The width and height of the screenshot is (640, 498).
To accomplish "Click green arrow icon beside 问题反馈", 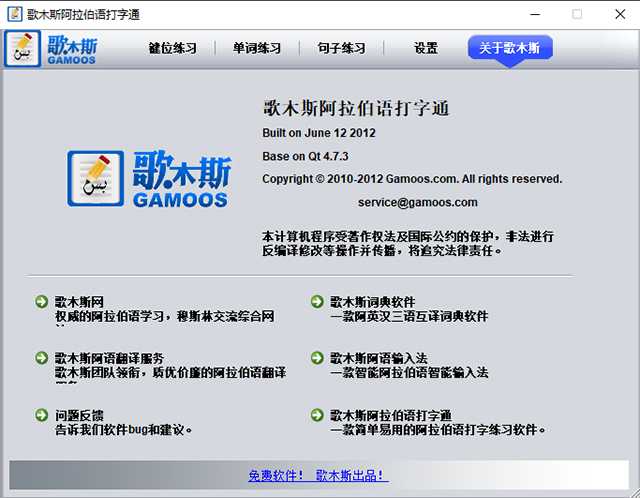I will click(x=42, y=415).
